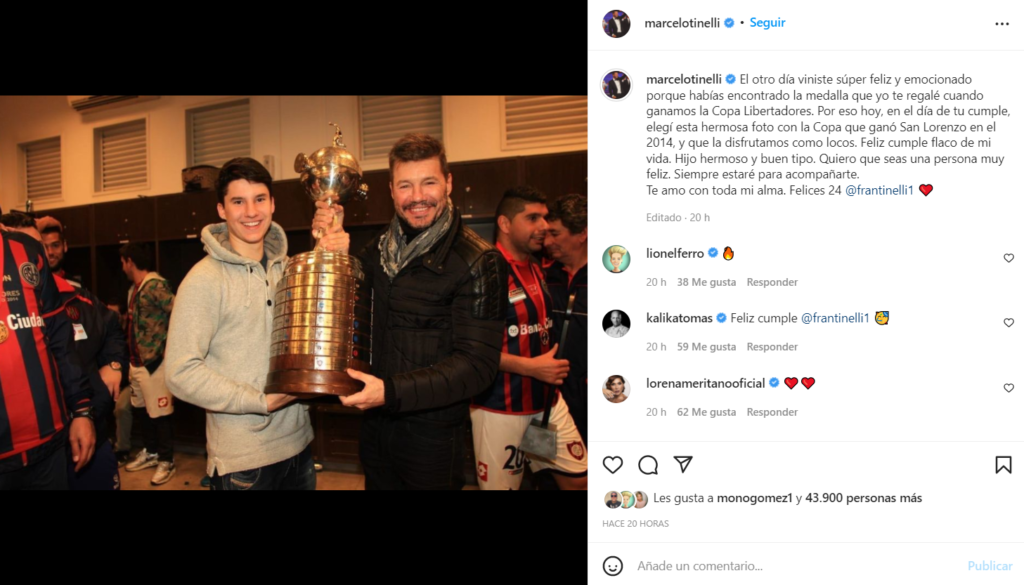Reply to kalikatomas's comment
This screenshot has width=1024, height=585.
tap(772, 347)
